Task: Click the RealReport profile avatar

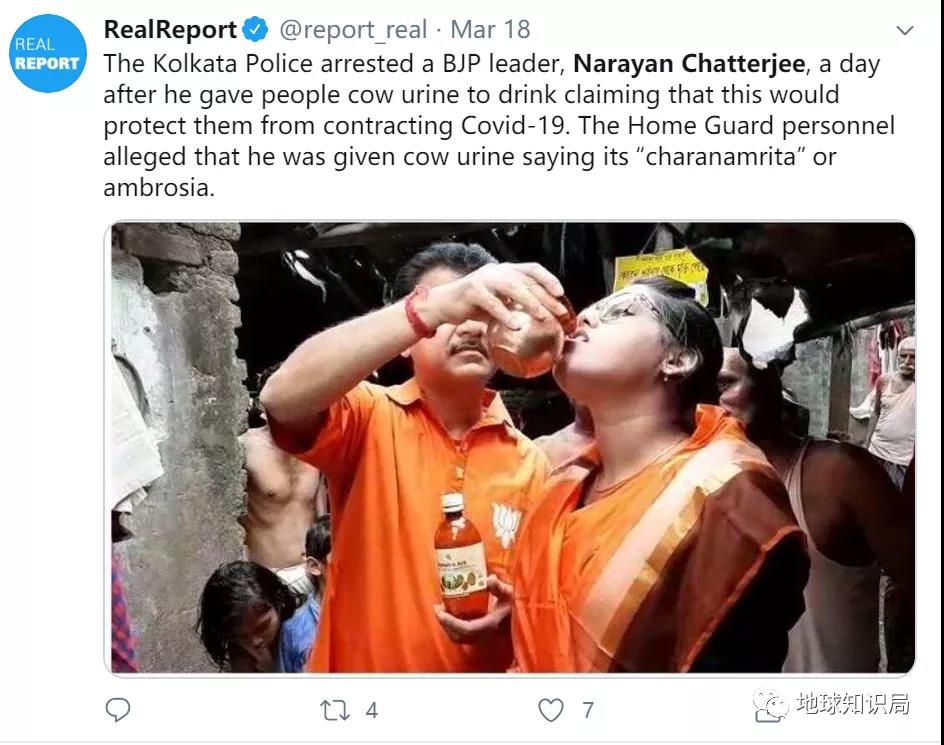Action: pyautogui.click(x=48, y=54)
